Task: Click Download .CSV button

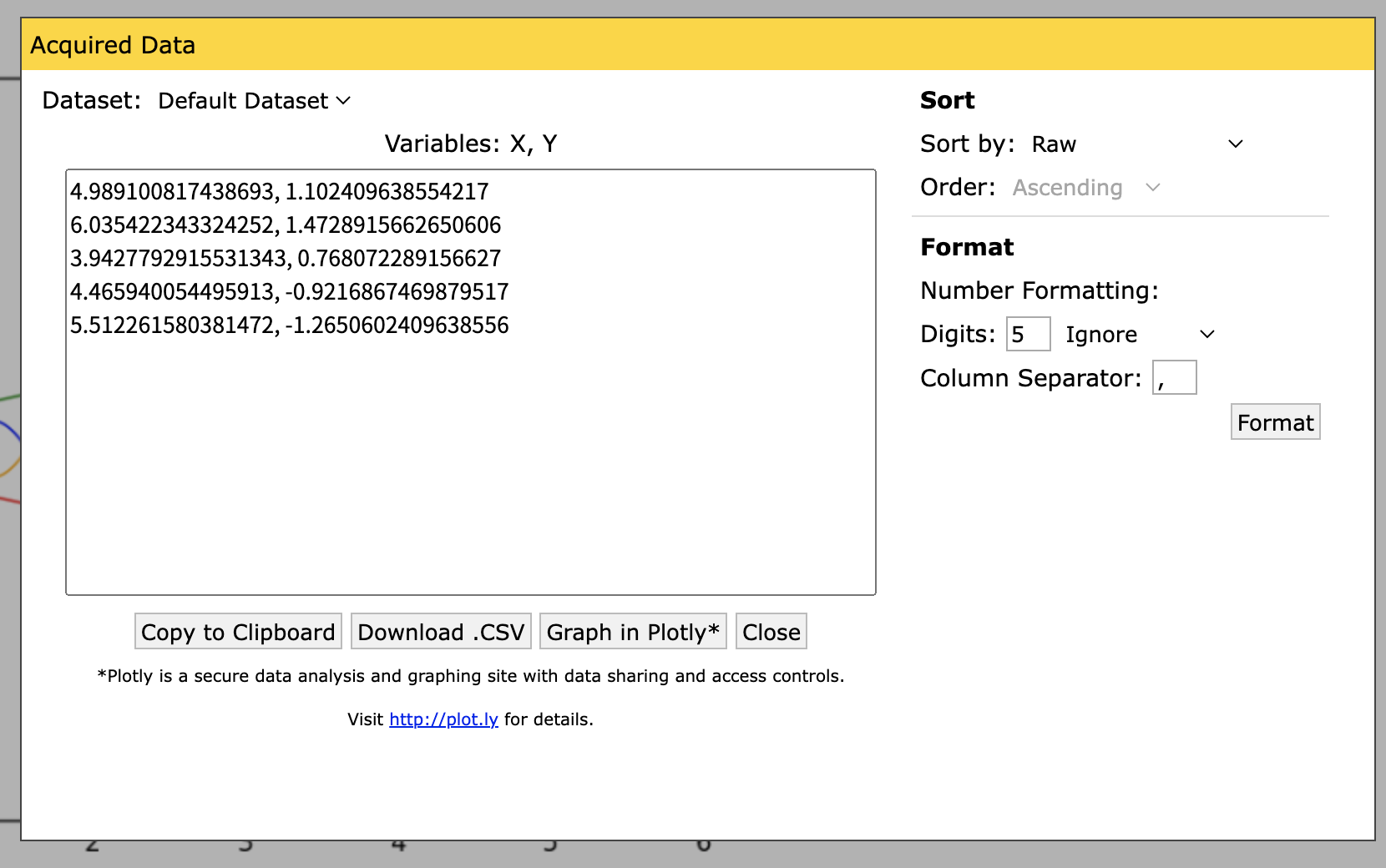Action: pos(441,632)
